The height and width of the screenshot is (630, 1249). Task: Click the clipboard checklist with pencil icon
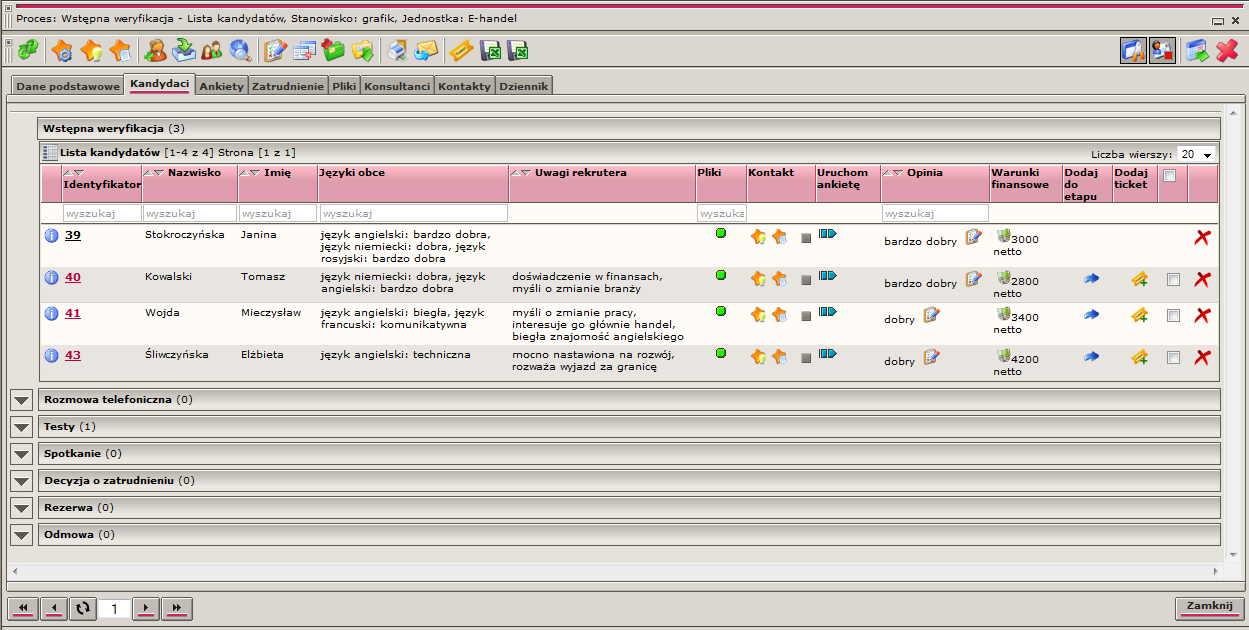point(275,50)
